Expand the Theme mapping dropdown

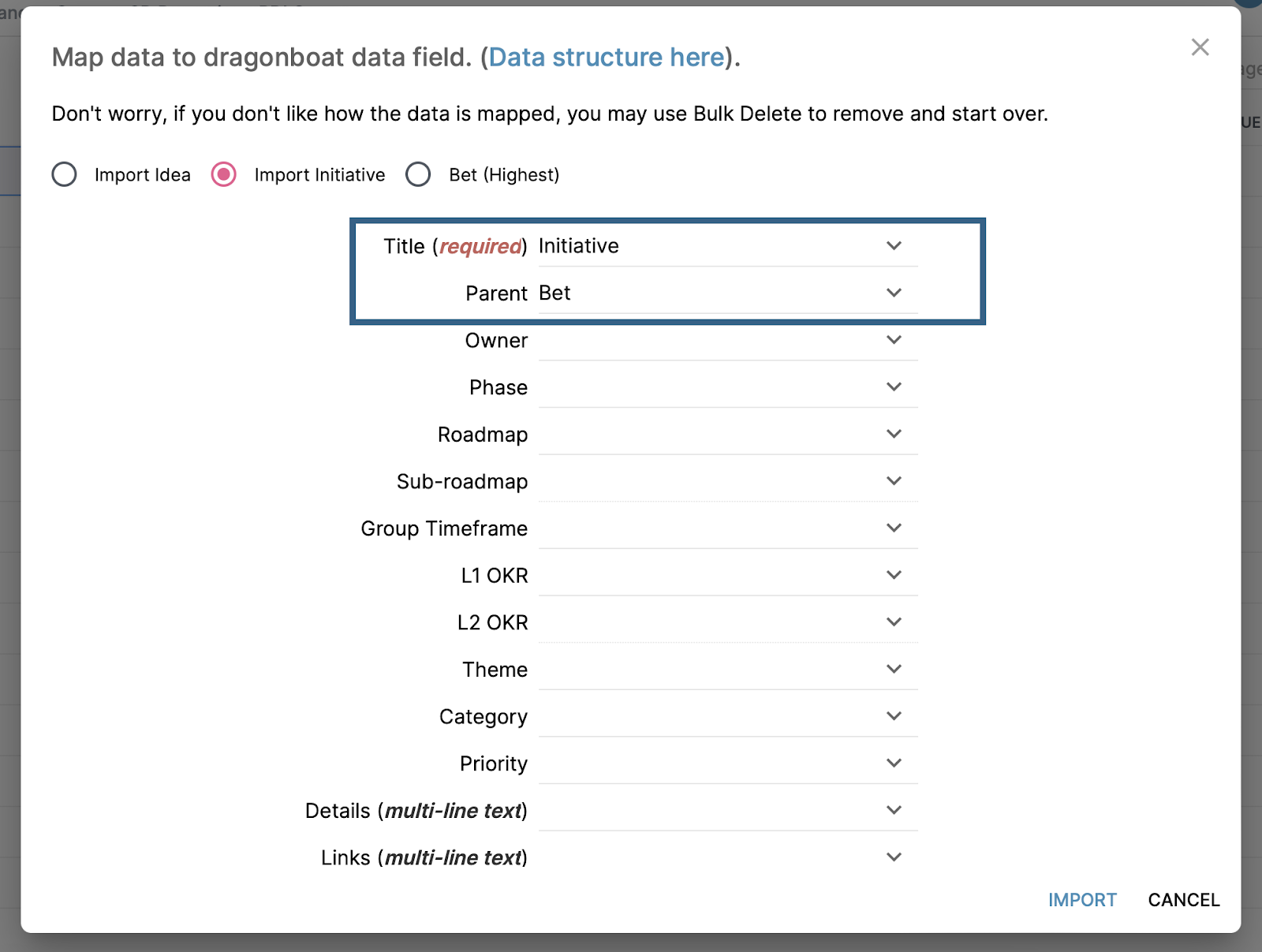[x=728, y=670]
